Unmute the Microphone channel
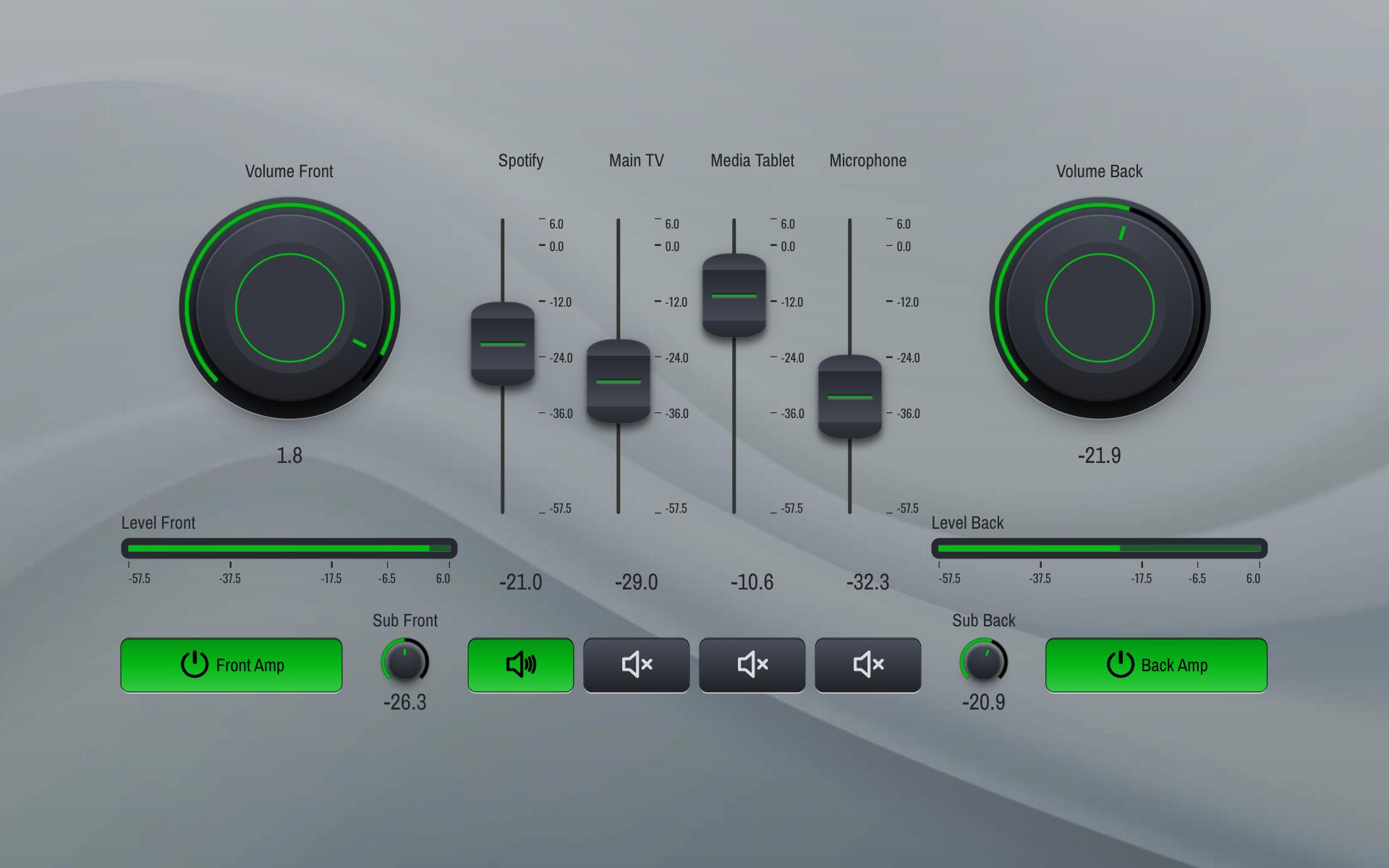 [867, 665]
